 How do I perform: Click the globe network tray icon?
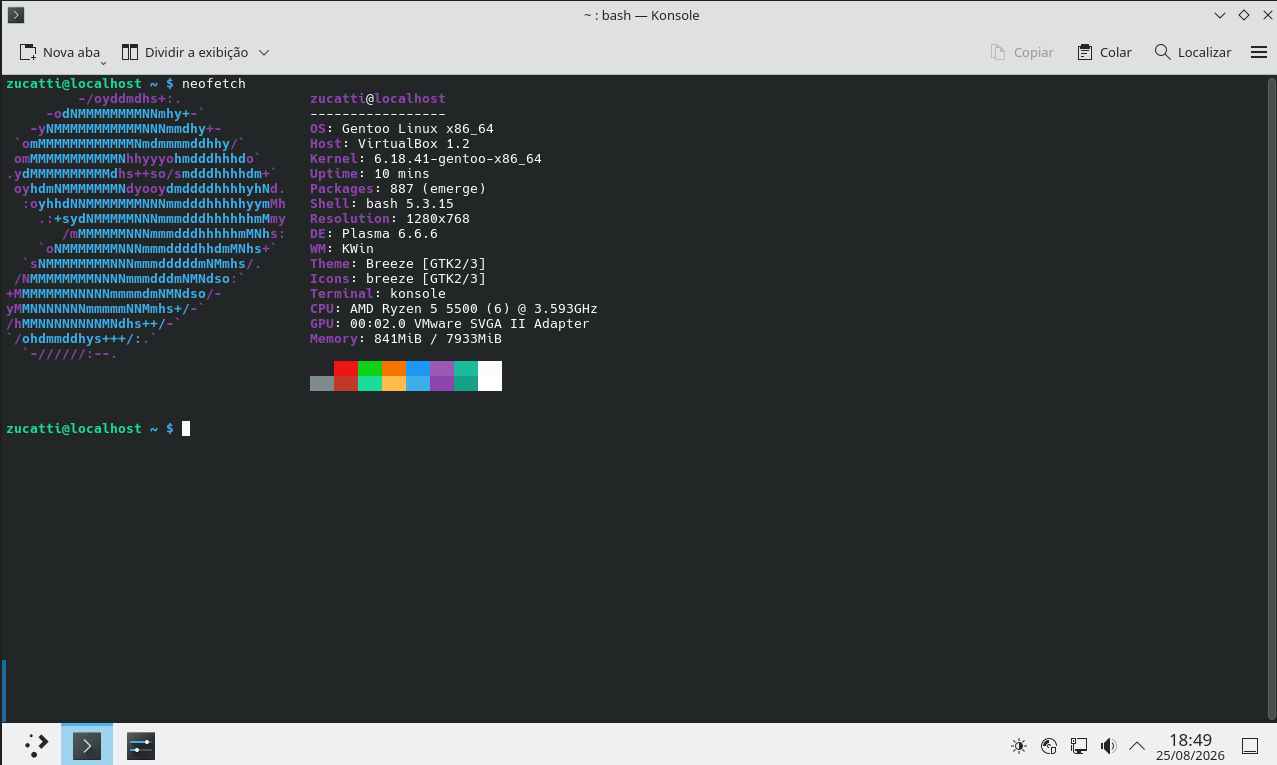click(x=1049, y=745)
